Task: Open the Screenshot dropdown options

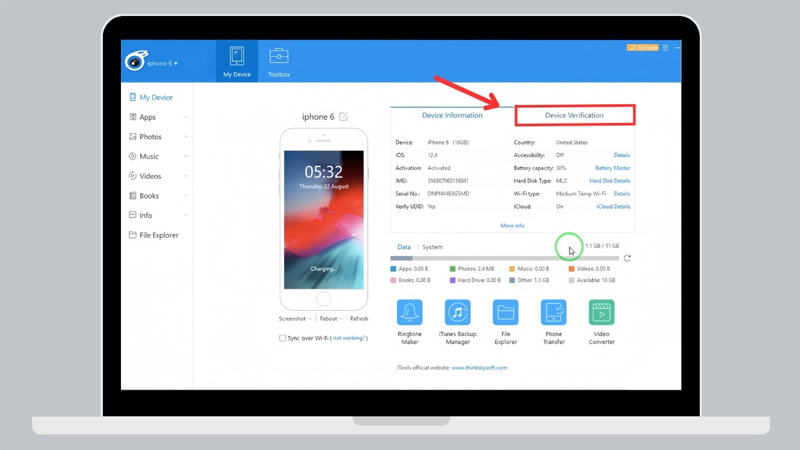Action: coord(297,318)
